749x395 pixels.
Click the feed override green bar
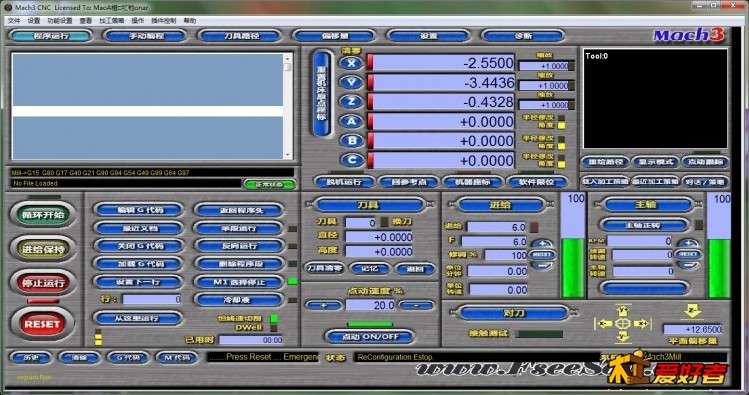coord(573,268)
